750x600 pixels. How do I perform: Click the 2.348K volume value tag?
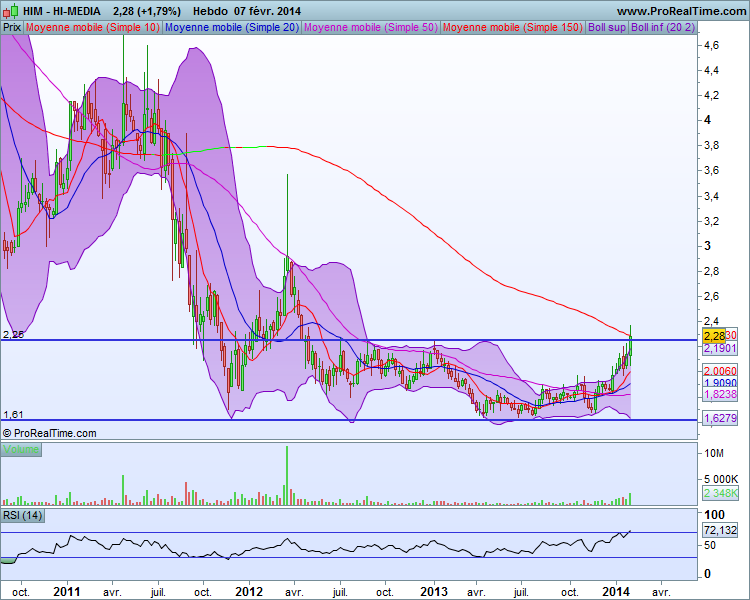(721, 493)
